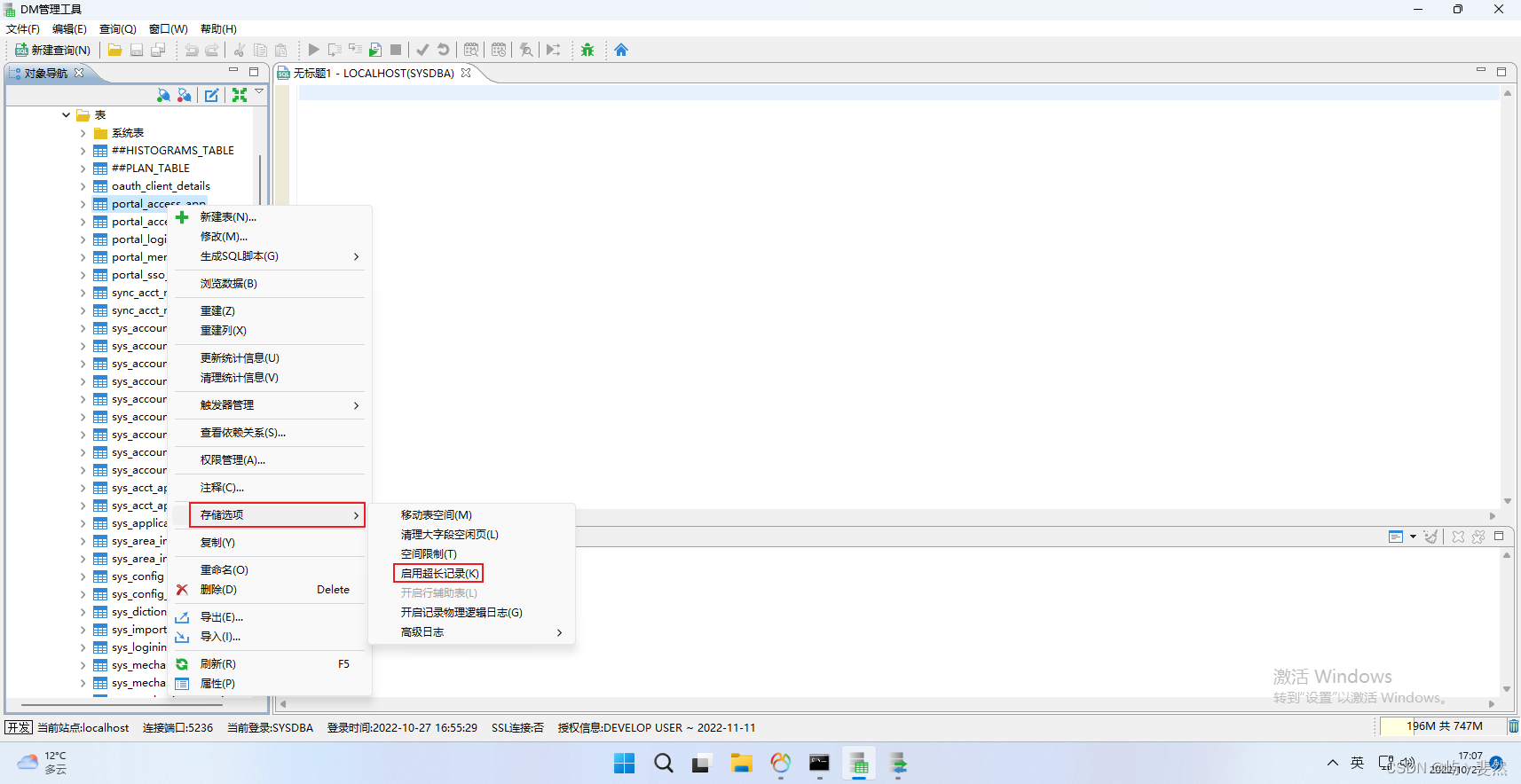Select 新建表(N)... in context menu

[x=270, y=217]
